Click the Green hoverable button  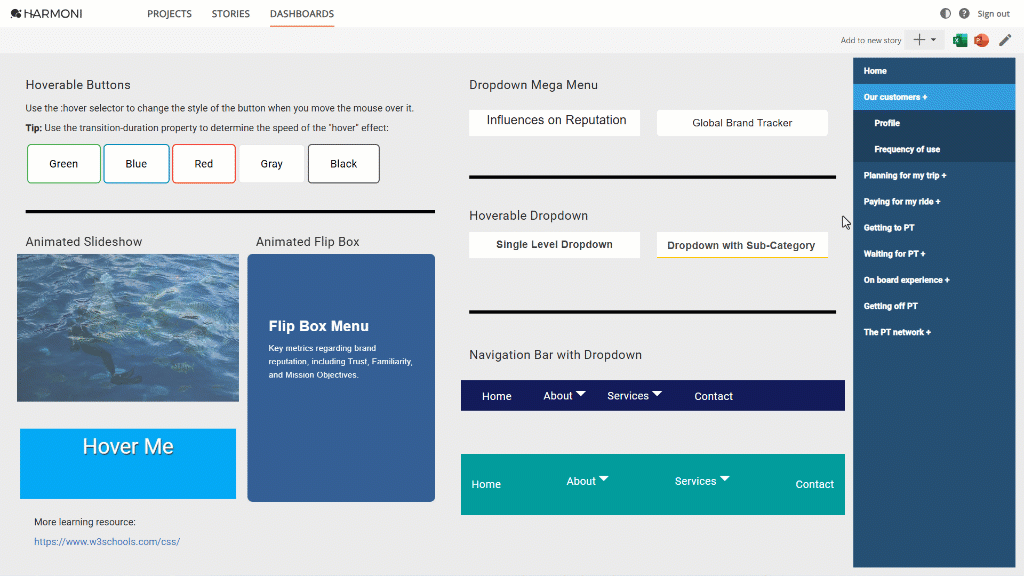tap(64, 164)
